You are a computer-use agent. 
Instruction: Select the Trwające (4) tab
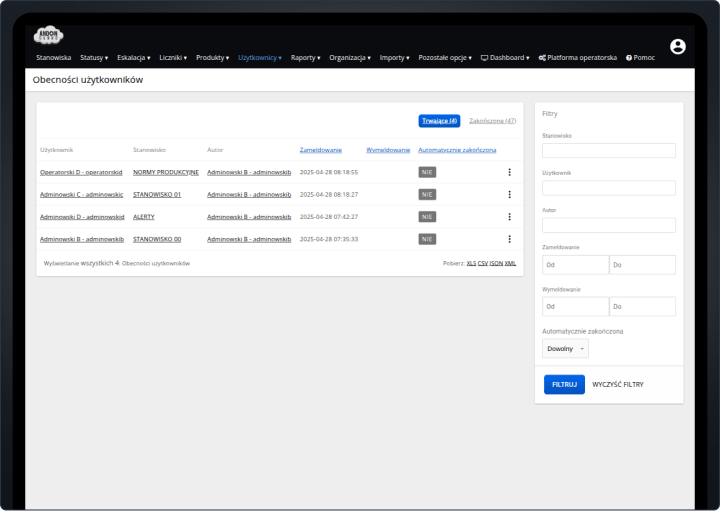(x=439, y=121)
